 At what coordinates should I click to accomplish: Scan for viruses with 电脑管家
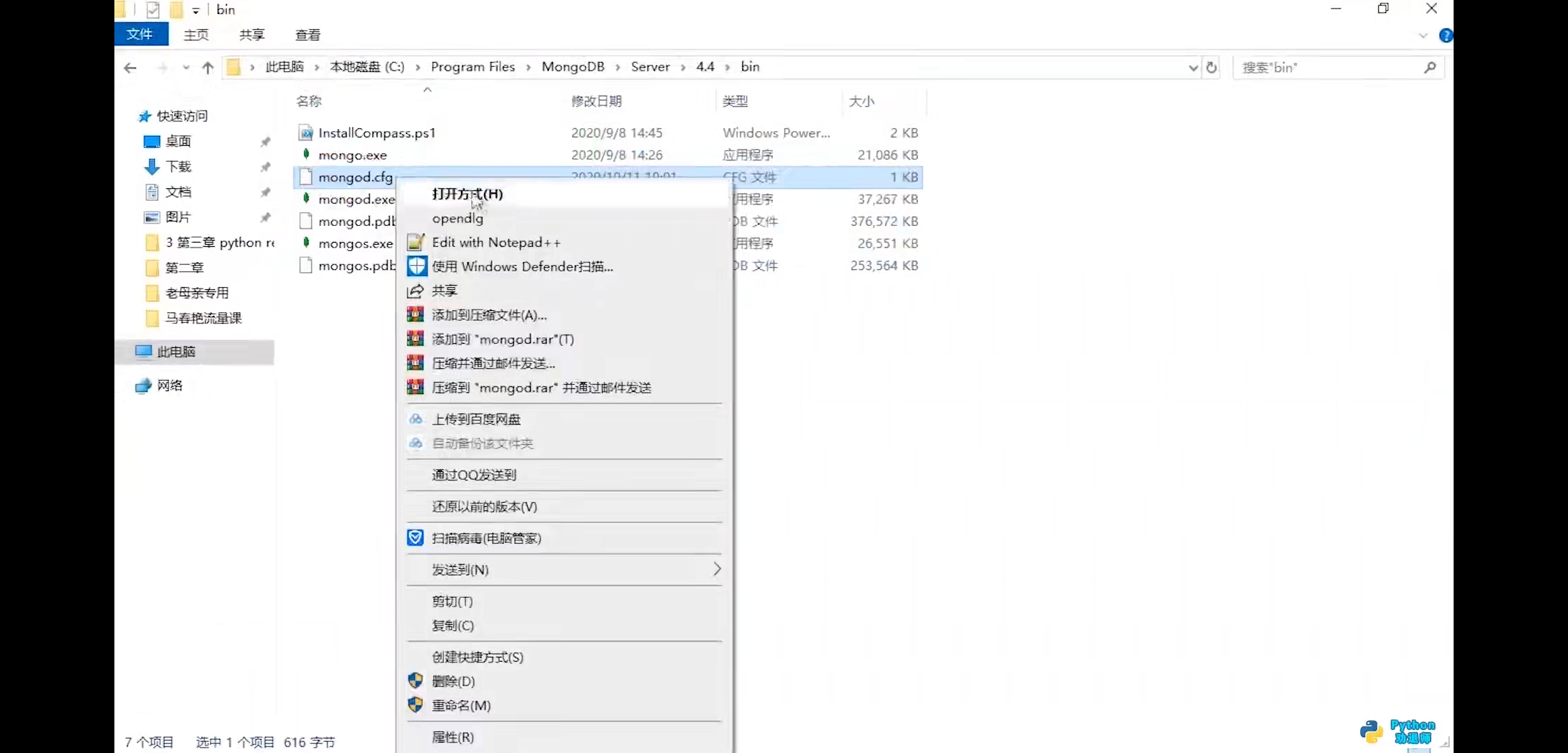(486, 538)
